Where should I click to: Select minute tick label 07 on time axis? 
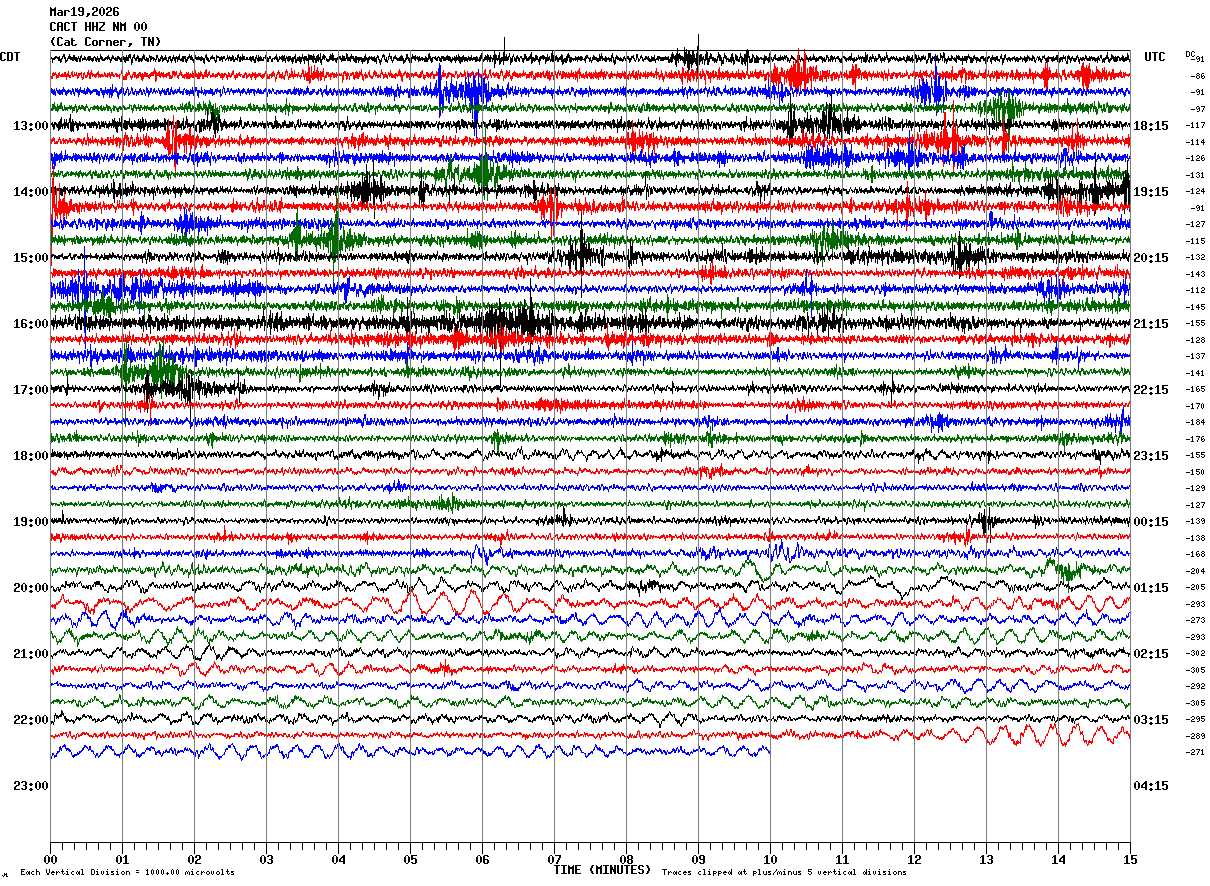pos(554,860)
